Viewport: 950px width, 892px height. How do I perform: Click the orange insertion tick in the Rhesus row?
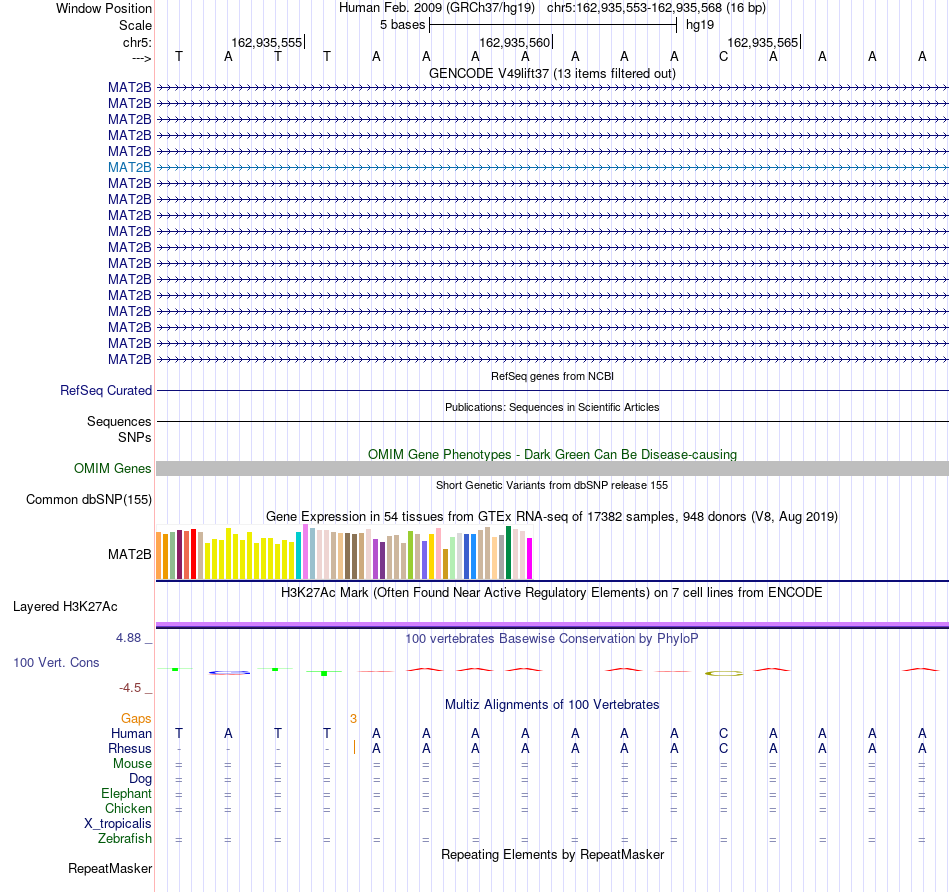click(x=354, y=747)
